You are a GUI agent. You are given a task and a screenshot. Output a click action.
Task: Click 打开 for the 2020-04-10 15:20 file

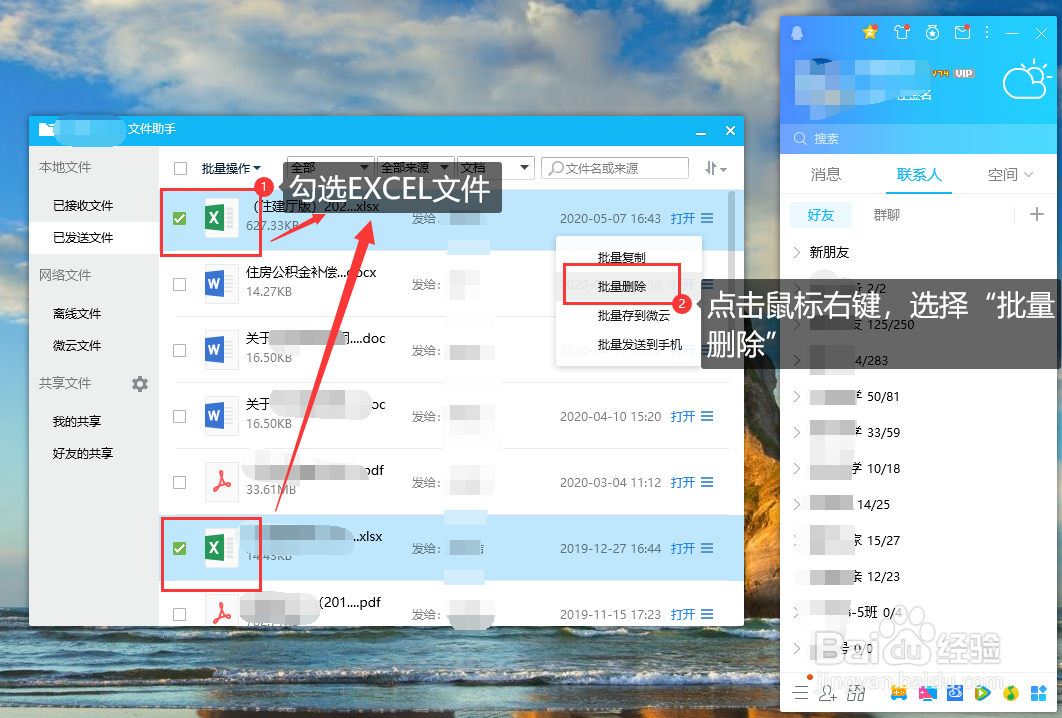tap(683, 416)
